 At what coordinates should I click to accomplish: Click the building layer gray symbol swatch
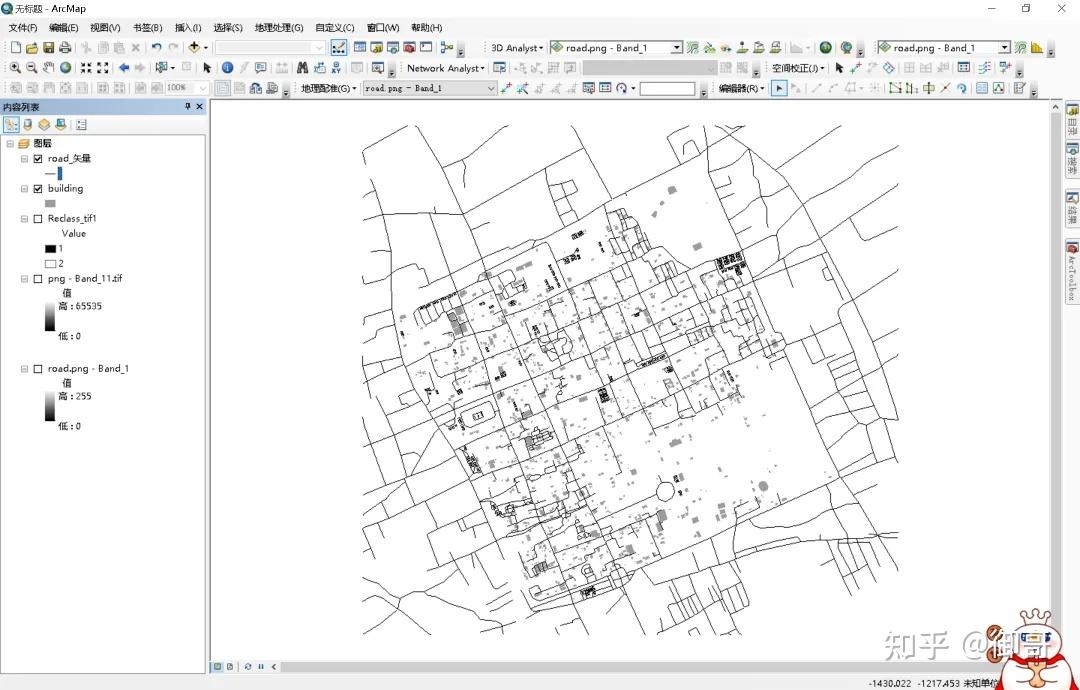(x=50, y=204)
